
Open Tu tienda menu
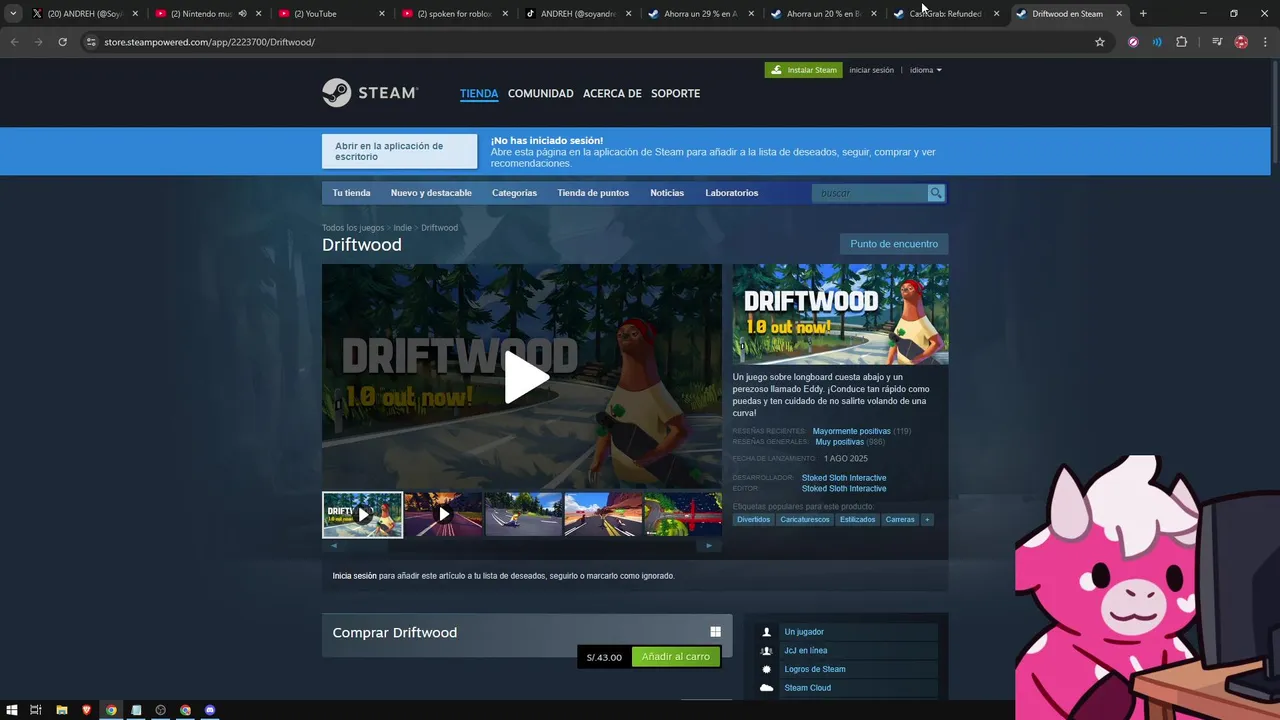[x=351, y=193]
